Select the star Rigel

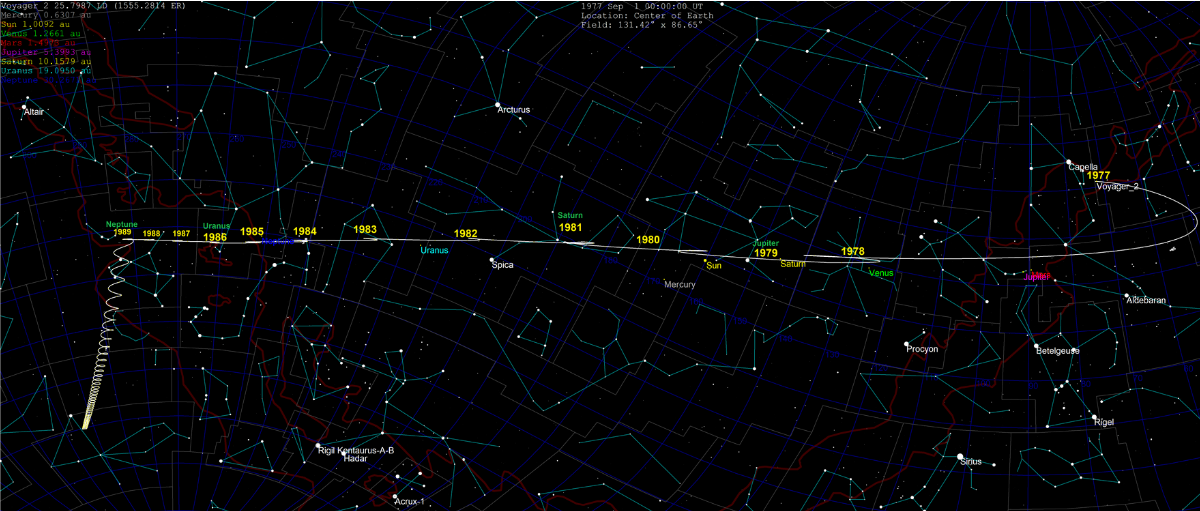pos(1095,418)
